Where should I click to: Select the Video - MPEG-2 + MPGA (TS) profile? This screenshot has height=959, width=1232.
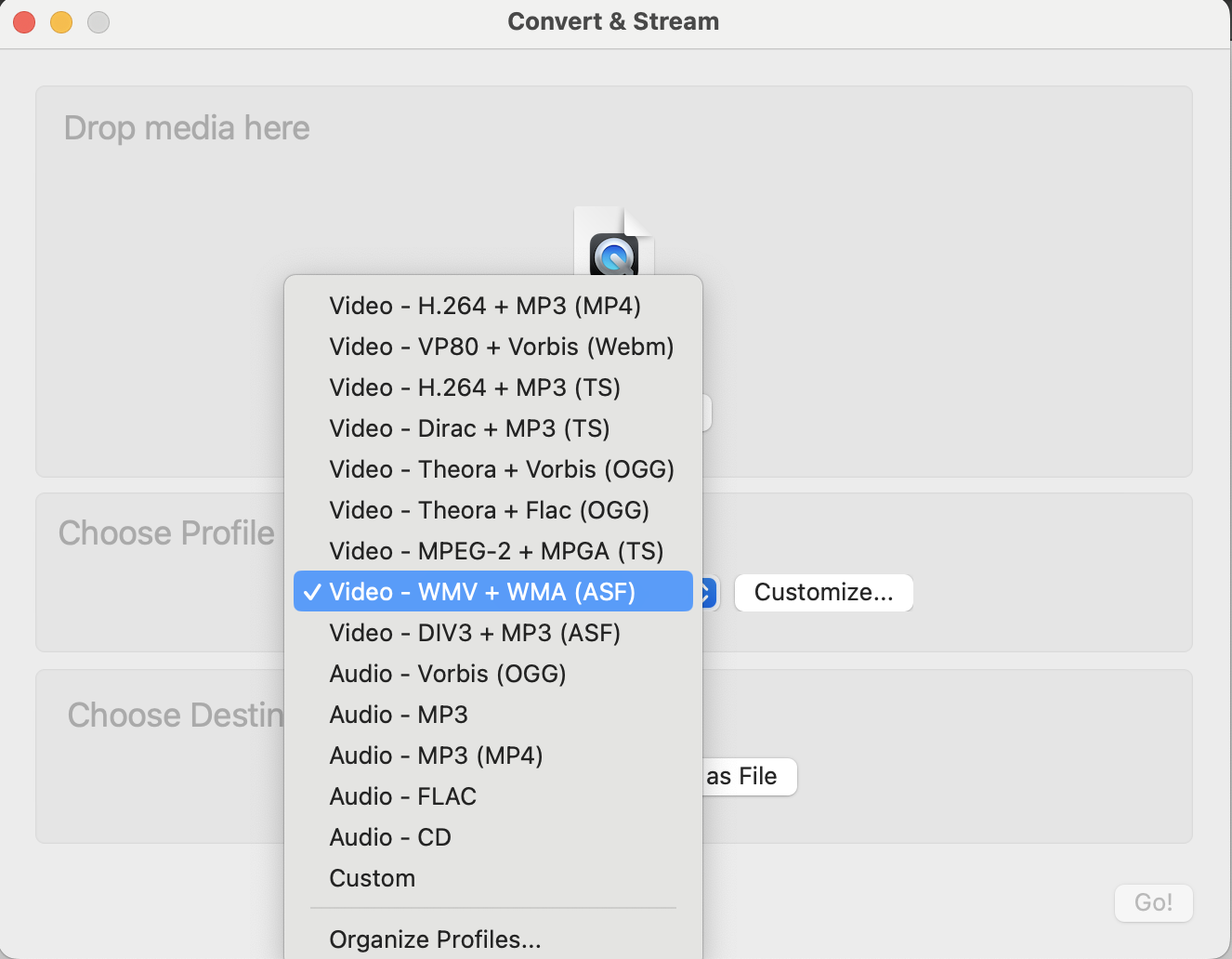(496, 550)
